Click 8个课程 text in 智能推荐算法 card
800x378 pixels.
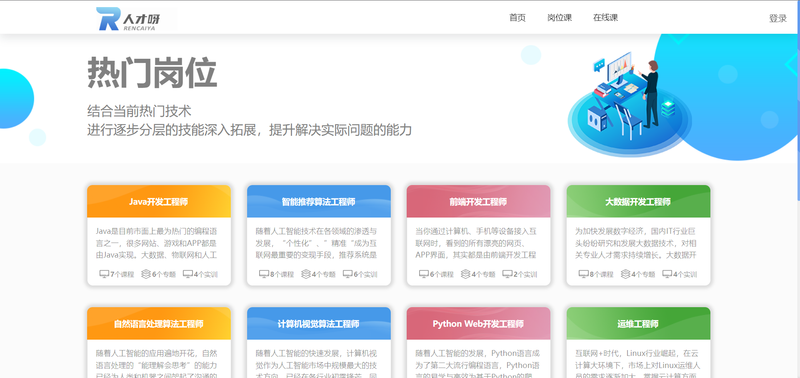click(282, 274)
